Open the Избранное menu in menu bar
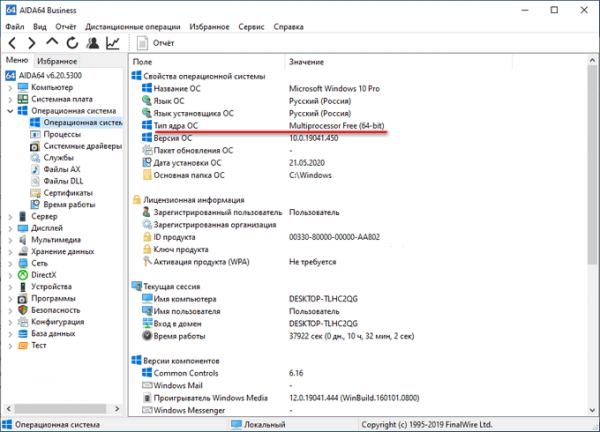Screen dimensions: 600x432 (x=209, y=27)
